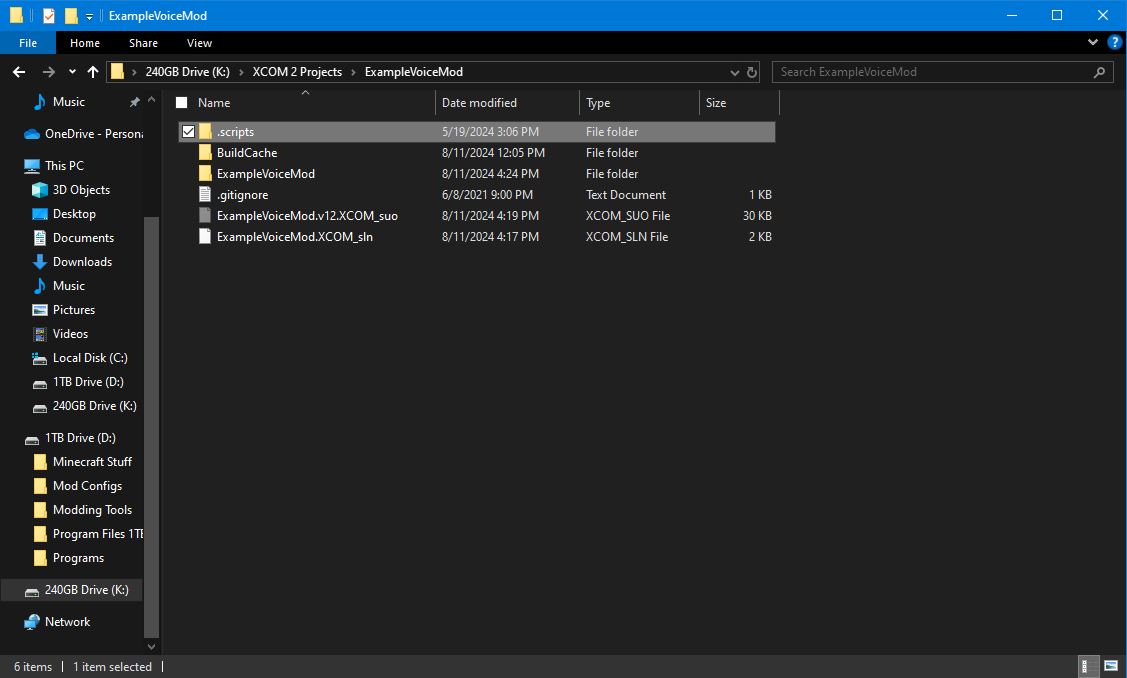This screenshot has width=1127, height=678.
Task: Open the View ribbon tab
Action: coord(199,43)
